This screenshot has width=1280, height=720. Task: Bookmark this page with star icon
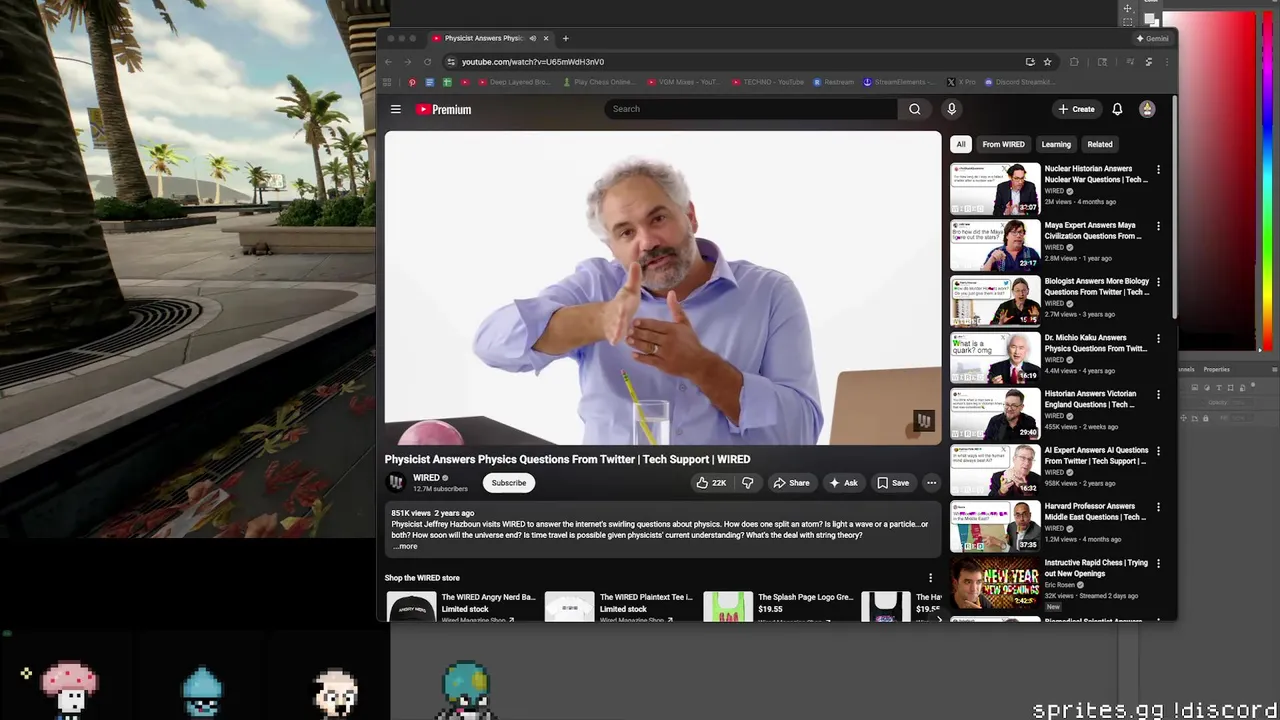pos(1047,62)
